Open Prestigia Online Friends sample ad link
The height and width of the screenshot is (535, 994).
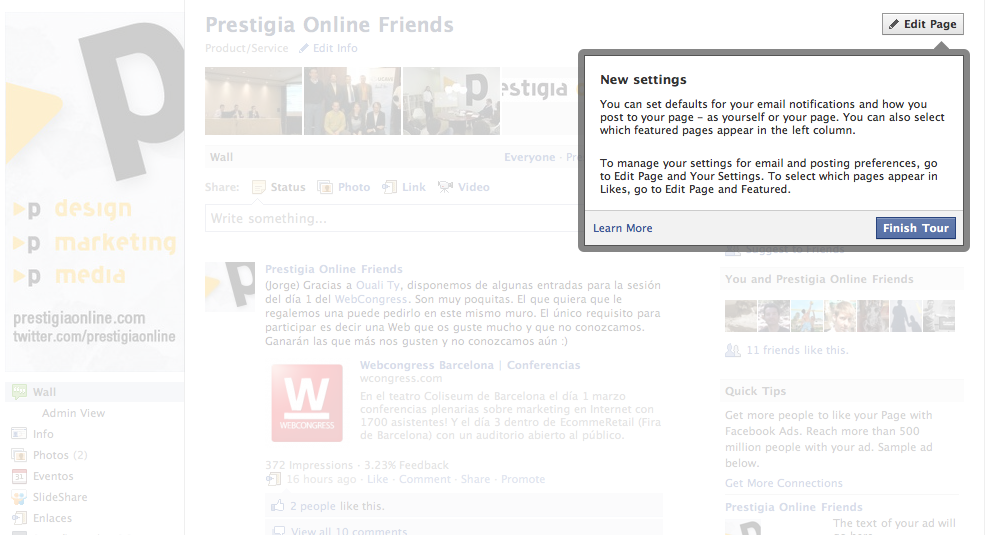click(x=794, y=507)
